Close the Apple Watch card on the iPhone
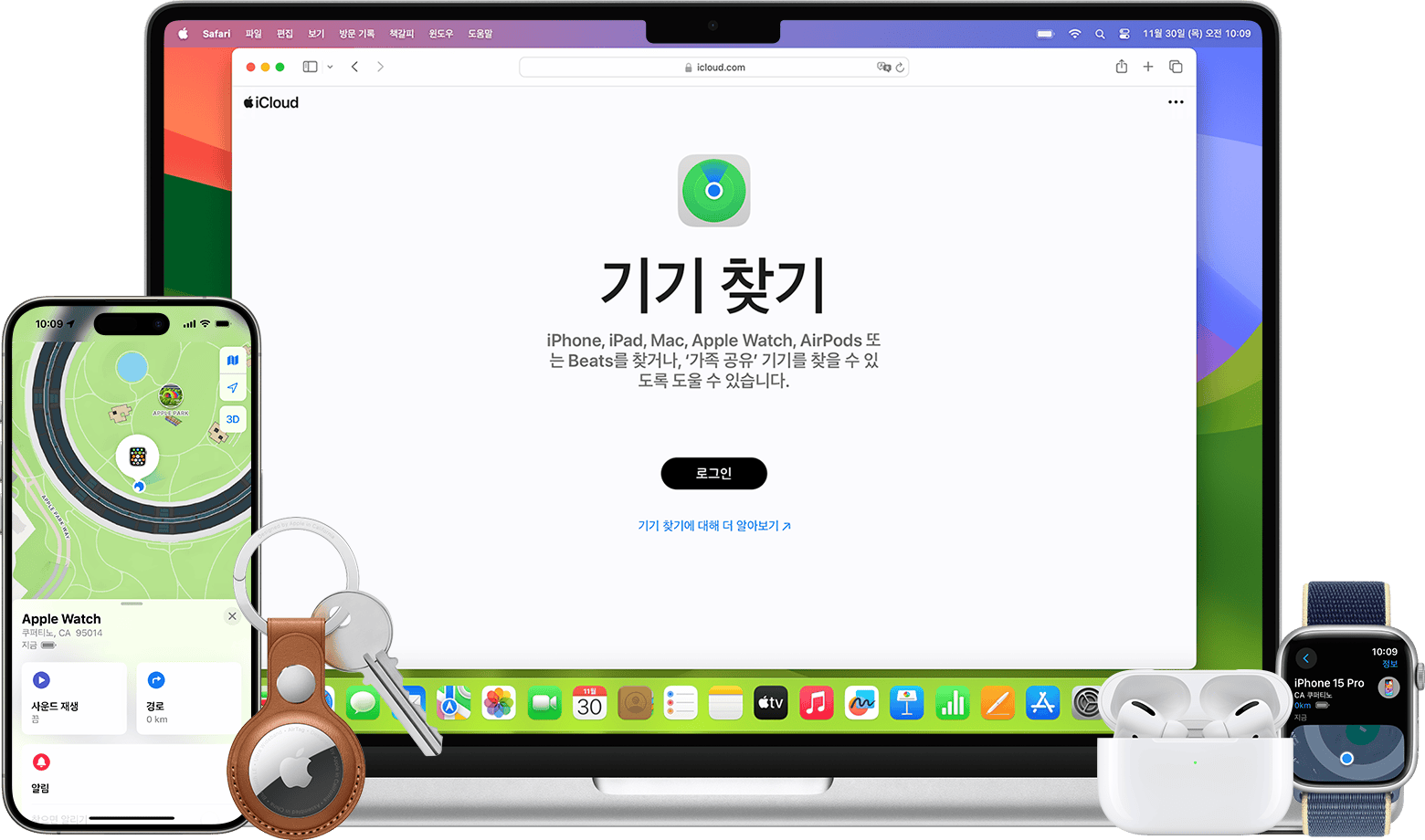1425x840 pixels. click(x=232, y=616)
